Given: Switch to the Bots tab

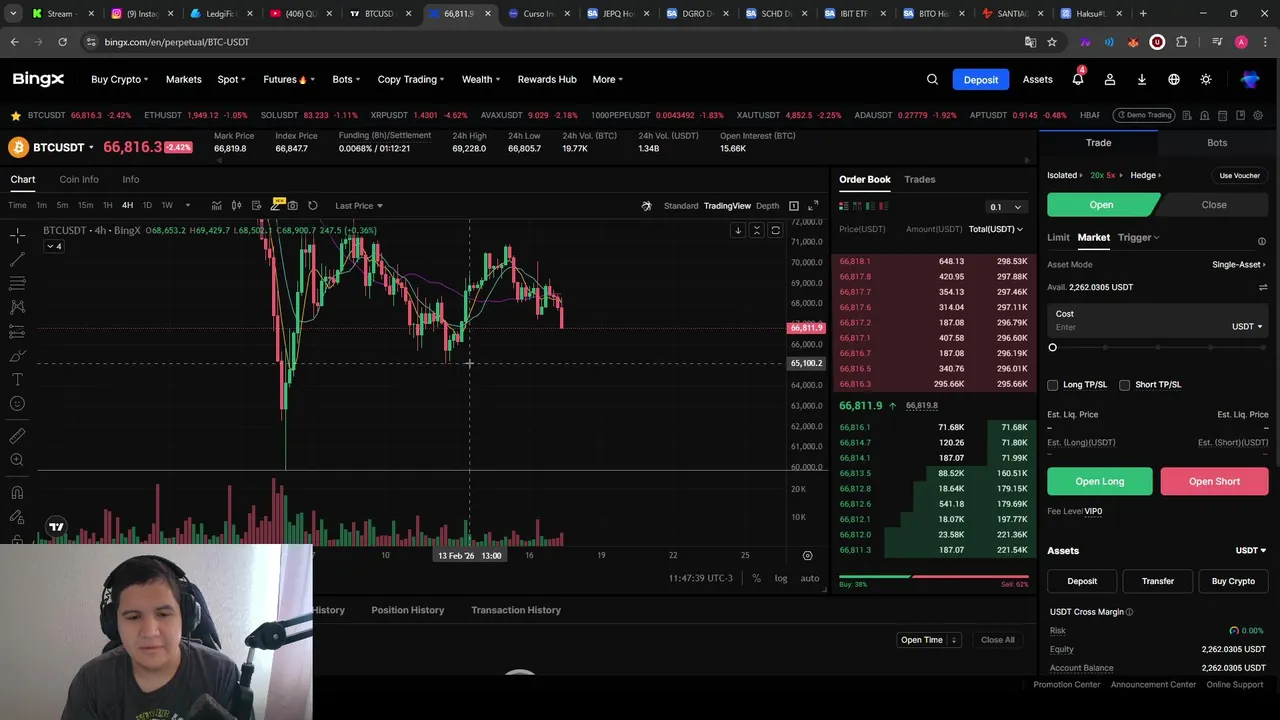Looking at the screenshot, I should [x=1217, y=143].
